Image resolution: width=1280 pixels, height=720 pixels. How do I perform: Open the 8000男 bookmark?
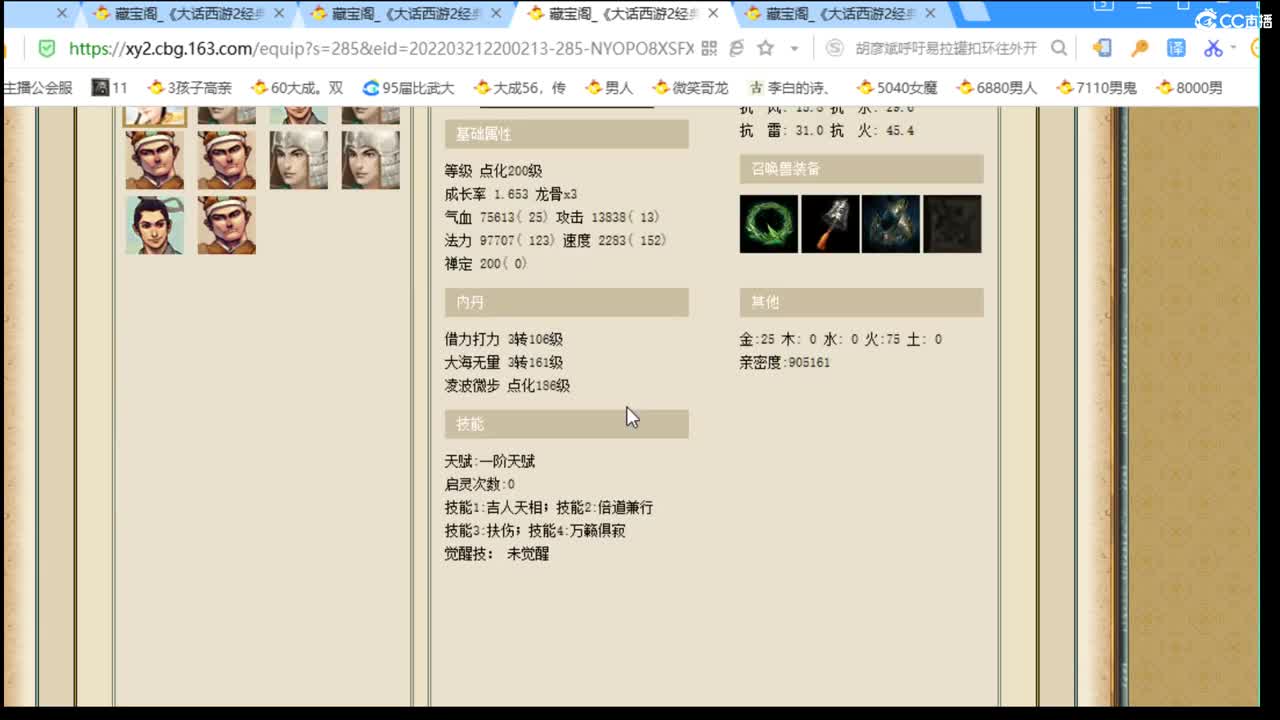coord(1190,87)
